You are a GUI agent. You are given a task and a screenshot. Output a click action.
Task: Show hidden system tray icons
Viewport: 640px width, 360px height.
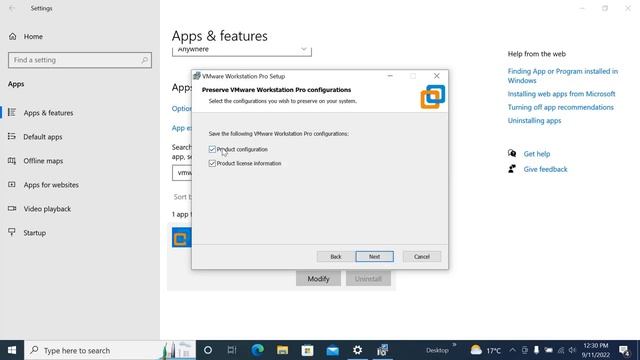coord(512,350)
